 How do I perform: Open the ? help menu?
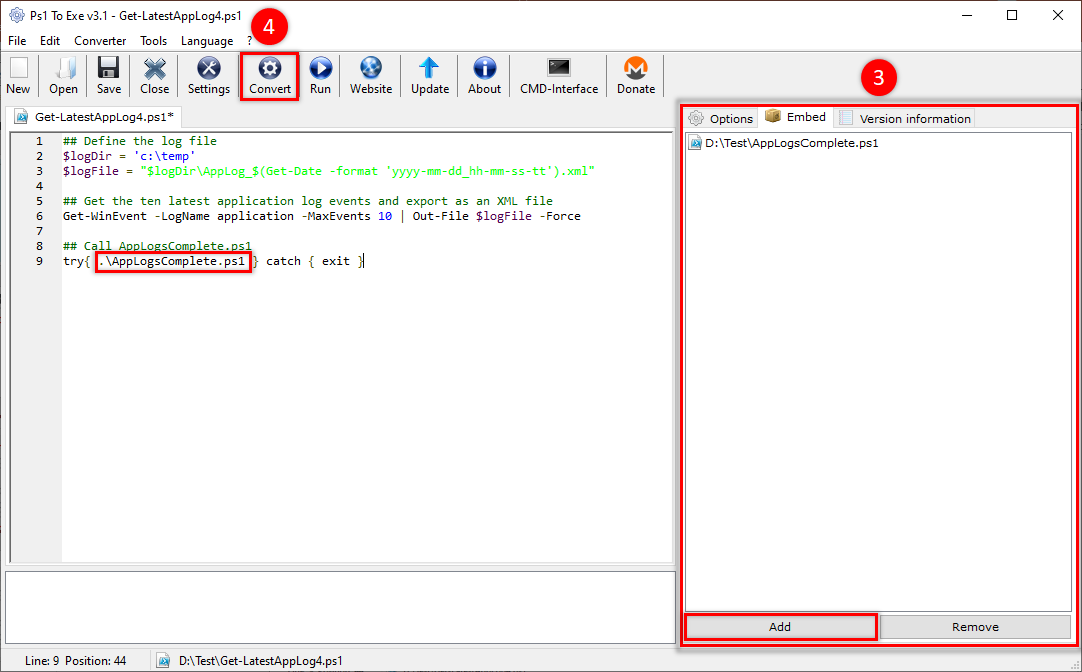249,41
